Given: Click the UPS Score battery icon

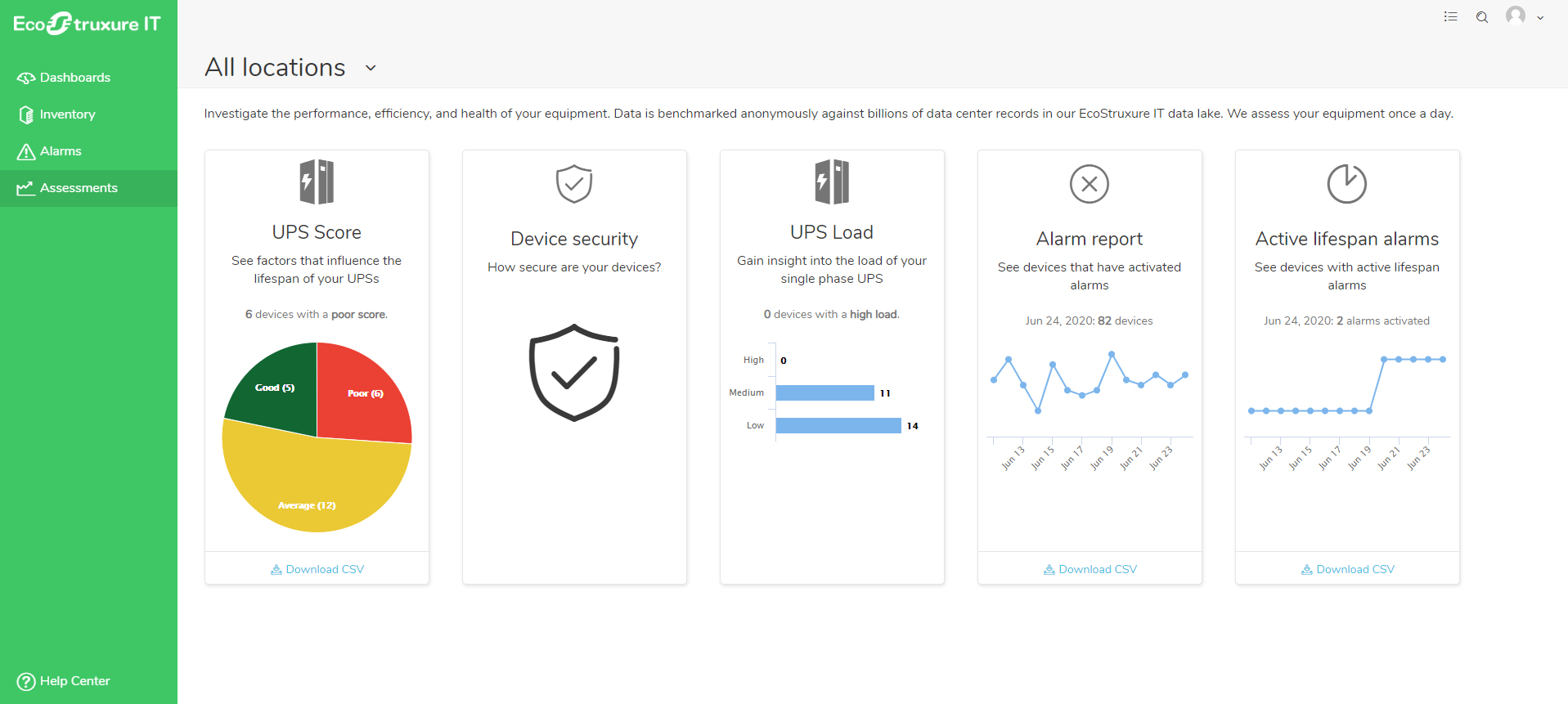Looking at the screenshot, I should point(317,182).
